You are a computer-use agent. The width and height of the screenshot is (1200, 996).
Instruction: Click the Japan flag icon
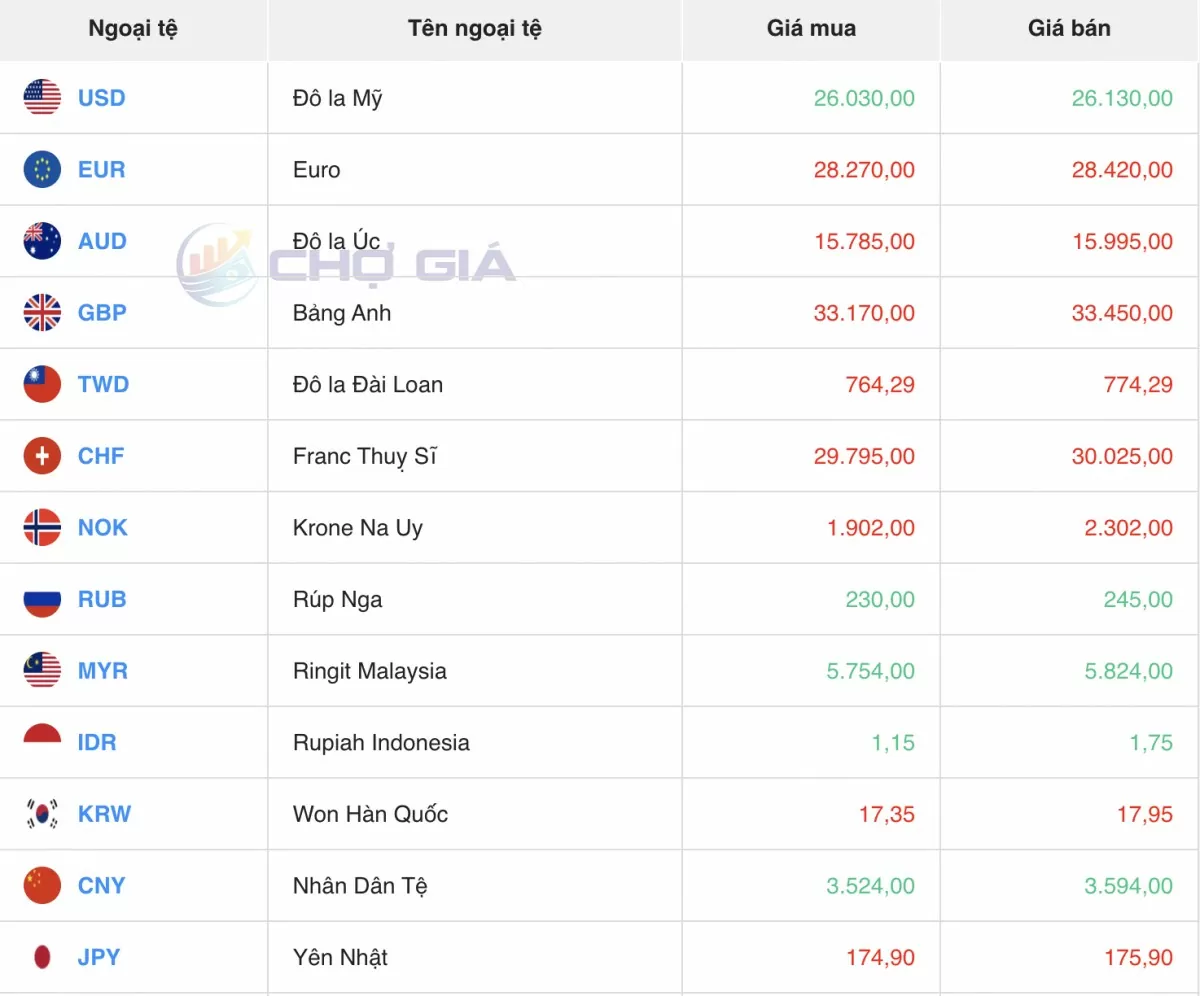(x=42, y=957)
